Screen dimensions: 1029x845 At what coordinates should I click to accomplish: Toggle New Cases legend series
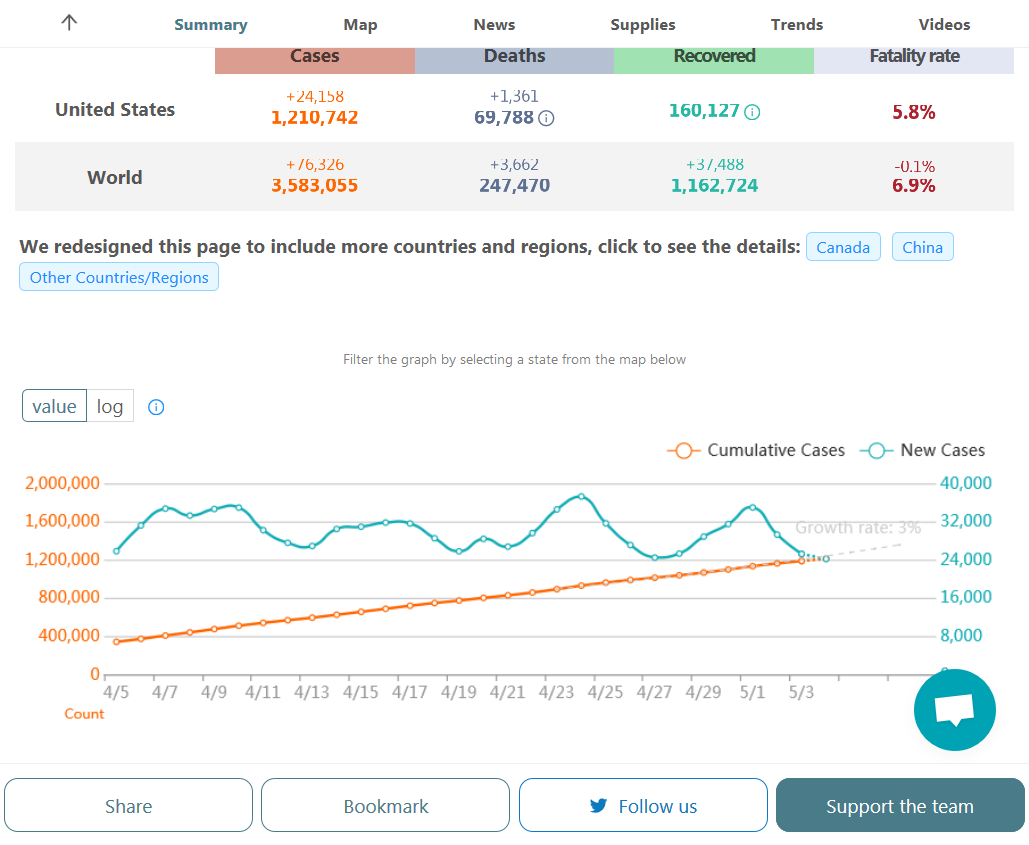pos(926,451)
